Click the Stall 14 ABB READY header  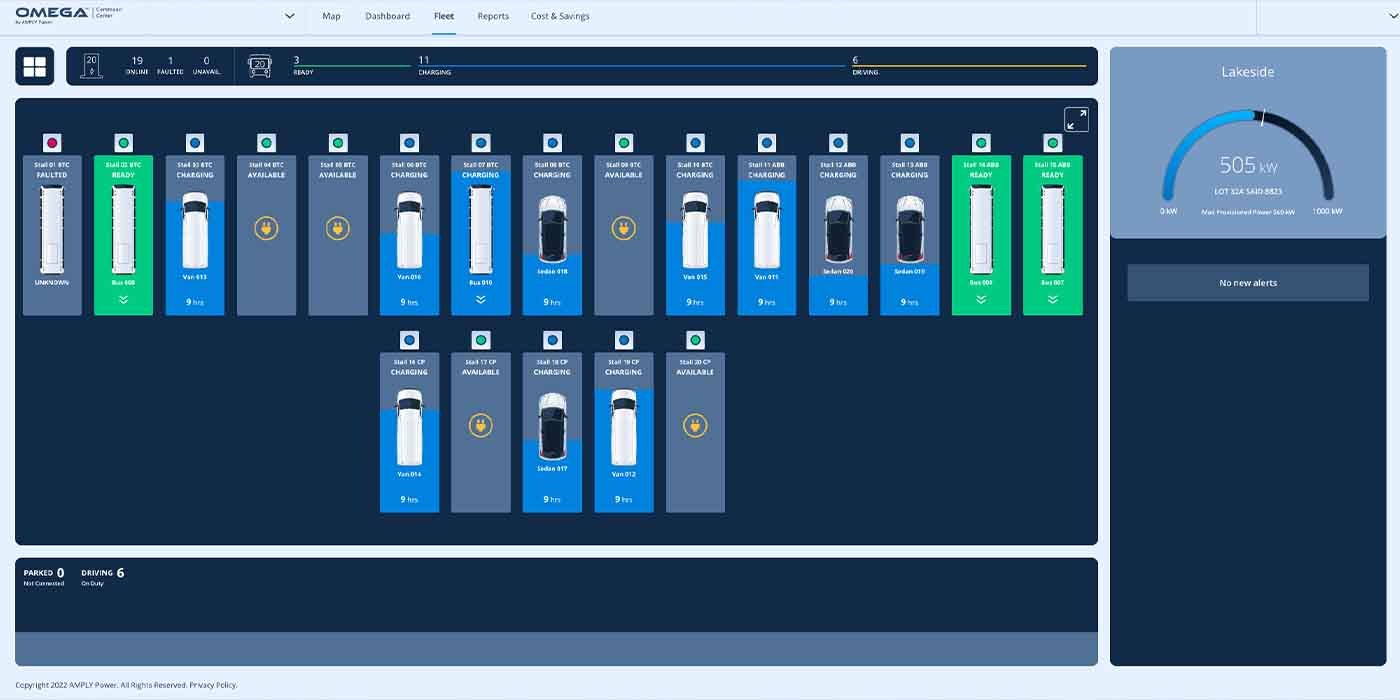click(981, 169)
